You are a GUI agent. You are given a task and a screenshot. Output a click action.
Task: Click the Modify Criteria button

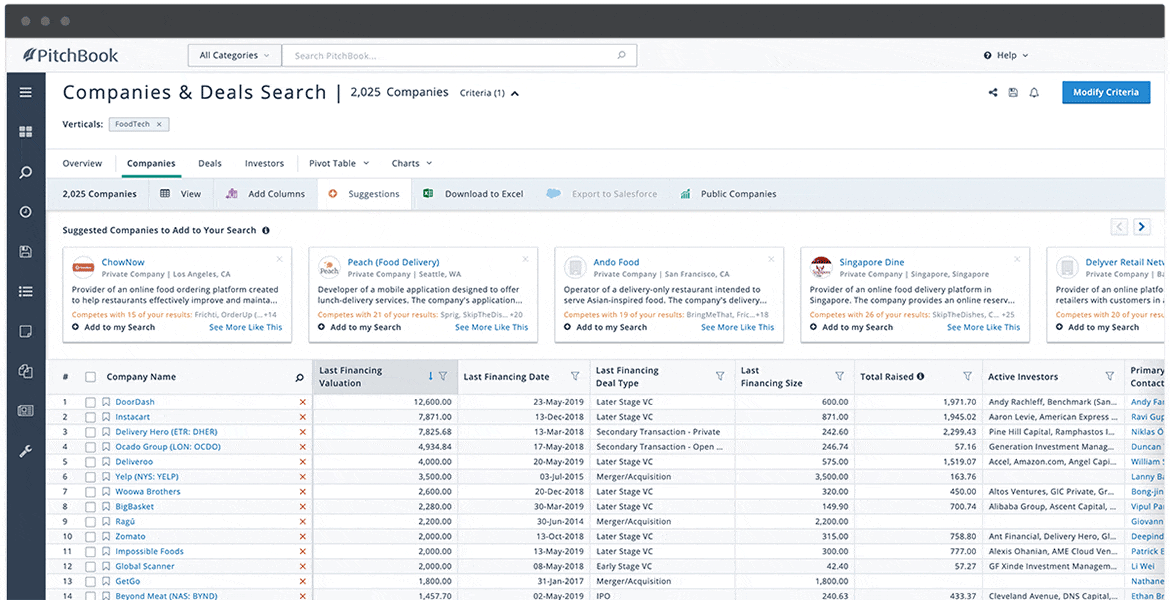click(x=1105, y=92)
